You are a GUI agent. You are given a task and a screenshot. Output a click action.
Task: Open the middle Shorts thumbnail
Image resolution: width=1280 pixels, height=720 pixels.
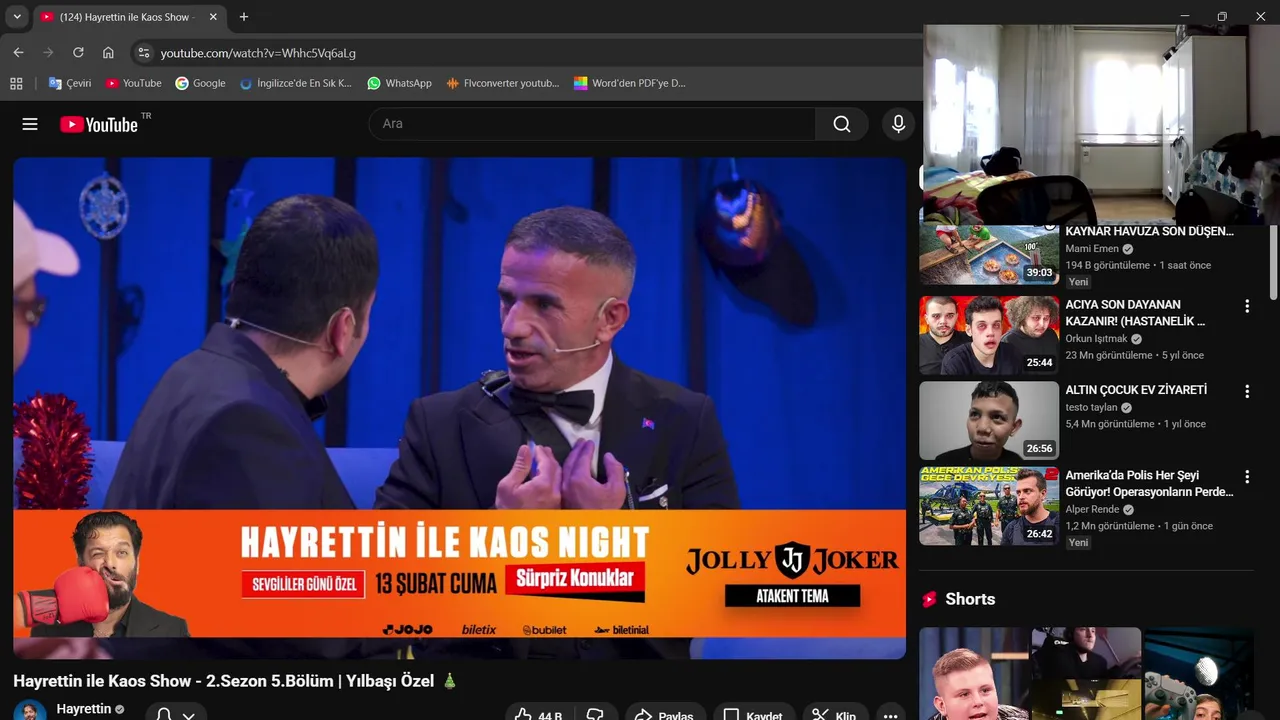point(1086,673)
